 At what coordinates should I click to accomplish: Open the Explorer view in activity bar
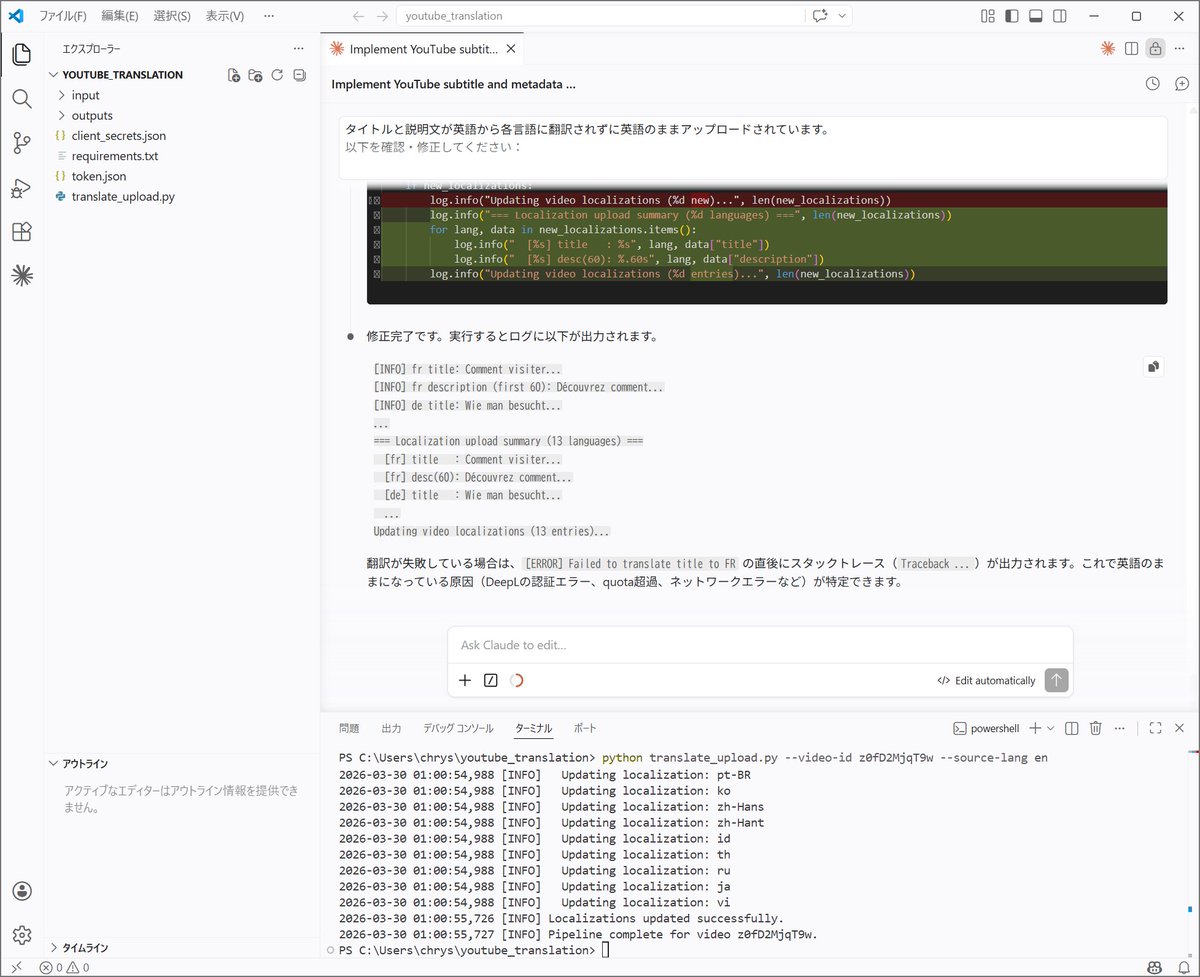click(x=21, y=54)
